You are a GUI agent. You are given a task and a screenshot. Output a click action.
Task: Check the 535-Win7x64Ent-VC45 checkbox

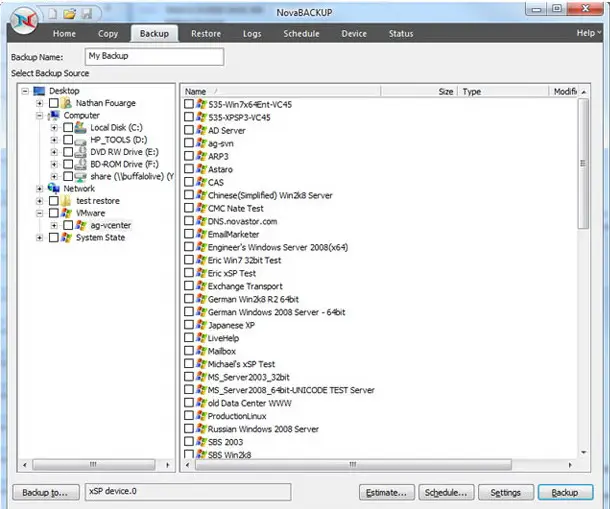point(189,104)
